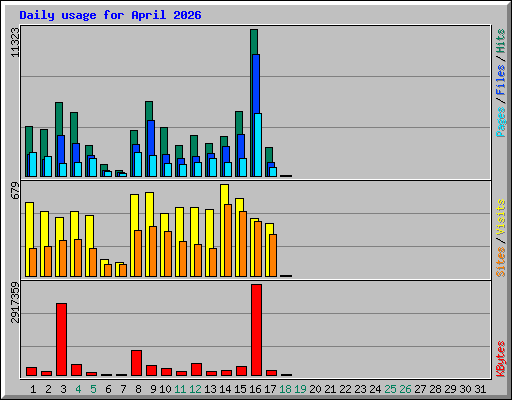Select the 2917359 bottom axis value
512x400 pixels.
(15, 302)
